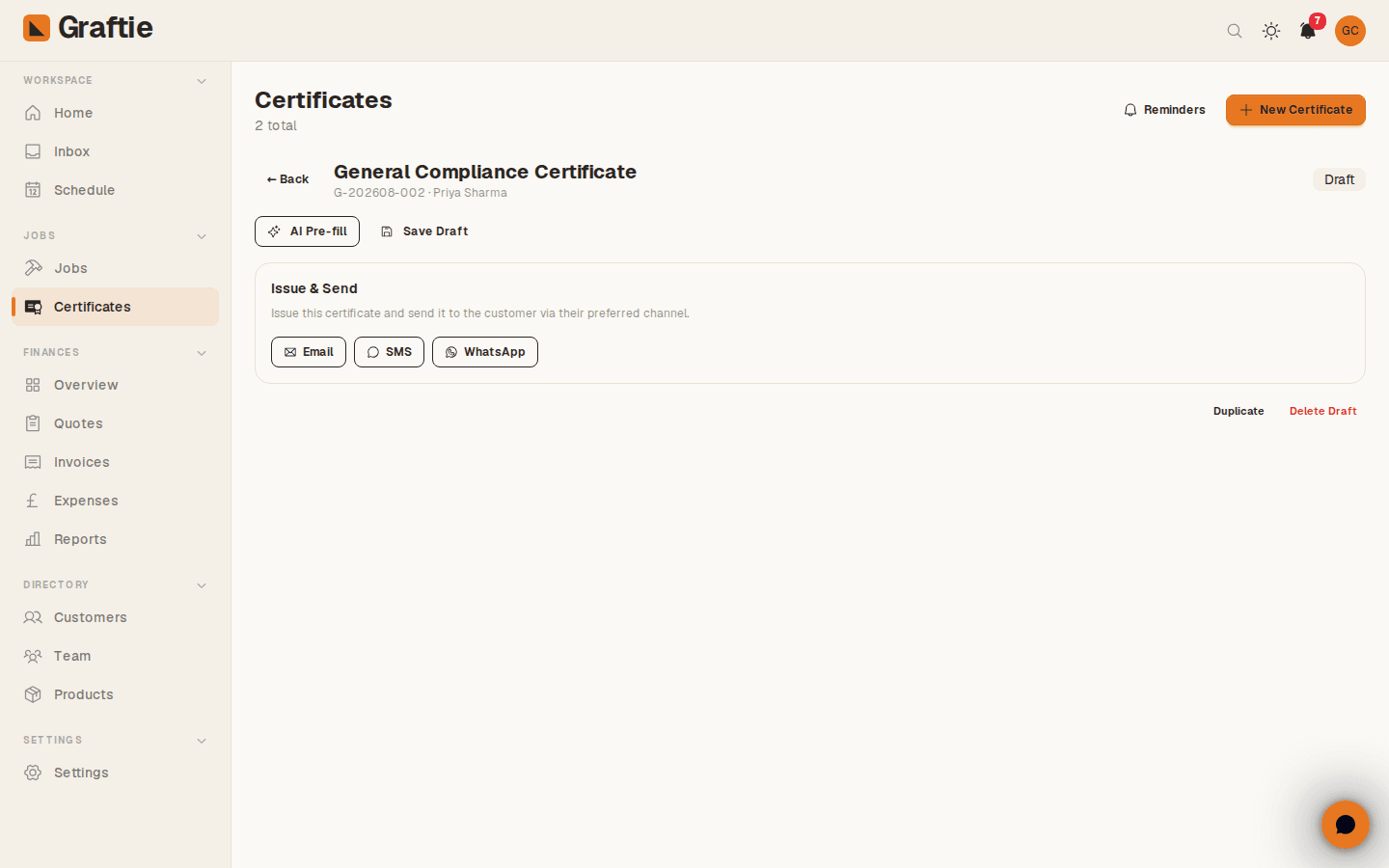Save Draft of the certificate

(x=424, y=231)
